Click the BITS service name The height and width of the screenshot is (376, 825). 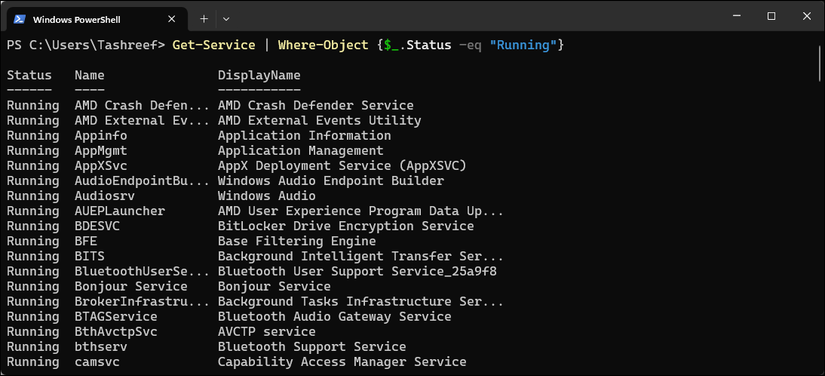pos(89,256)
